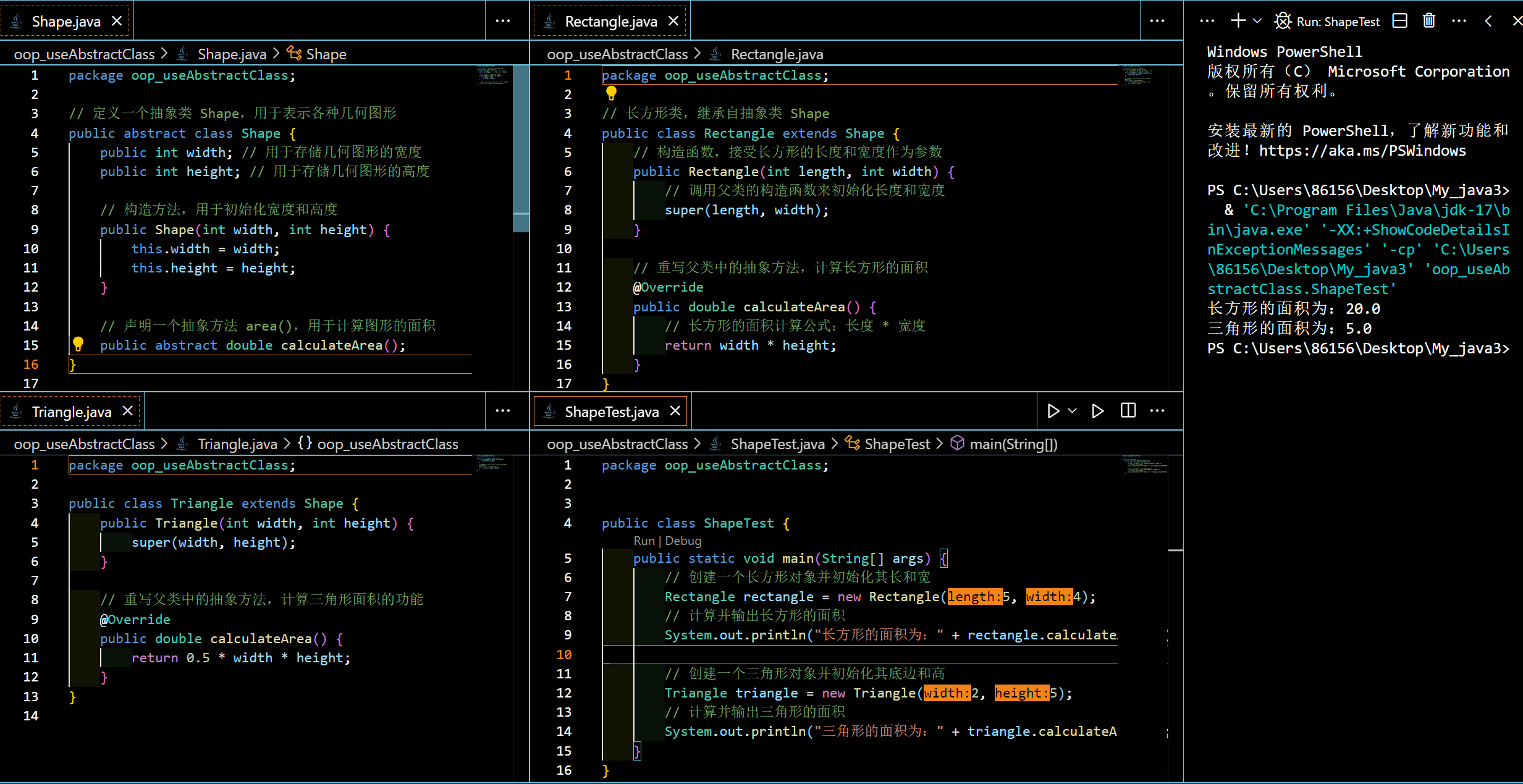Click terminal output line 长方形的面积为: 20.0
This screenshot has height=784, width=1523.
[x=1294, y=309]
